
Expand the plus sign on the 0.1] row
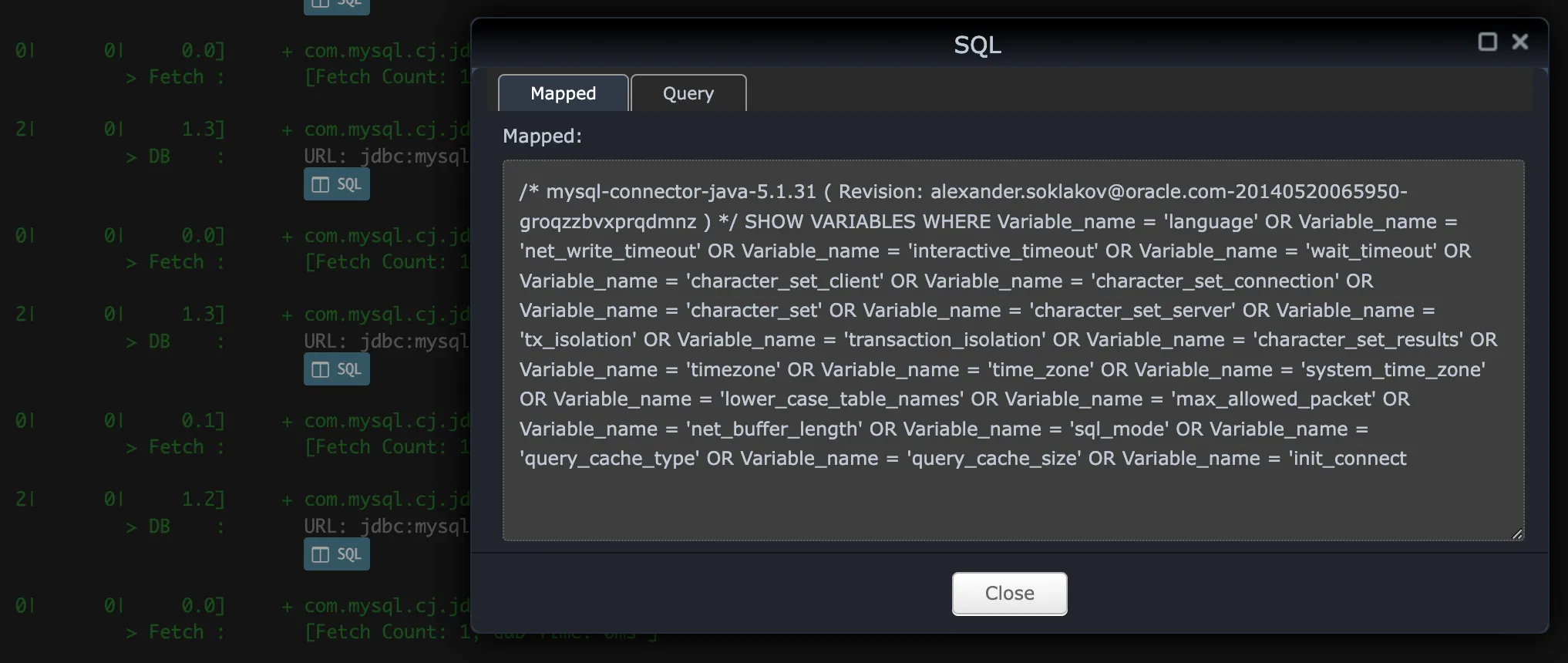pos(287,422)
